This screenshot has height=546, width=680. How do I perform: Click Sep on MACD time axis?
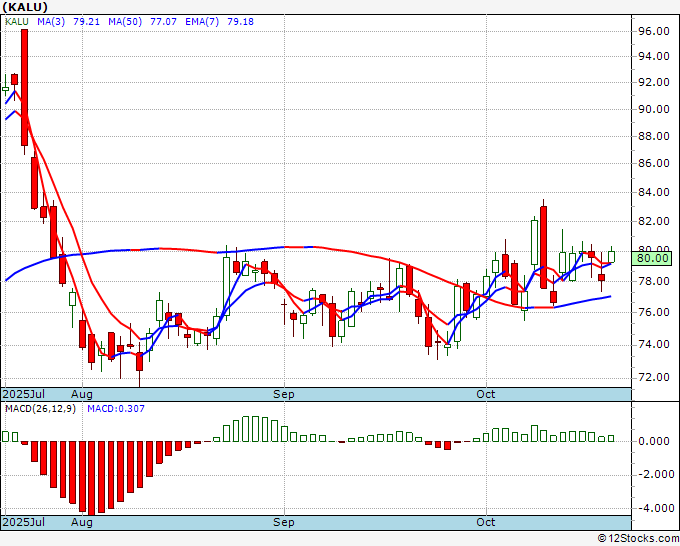pos(284,522)
